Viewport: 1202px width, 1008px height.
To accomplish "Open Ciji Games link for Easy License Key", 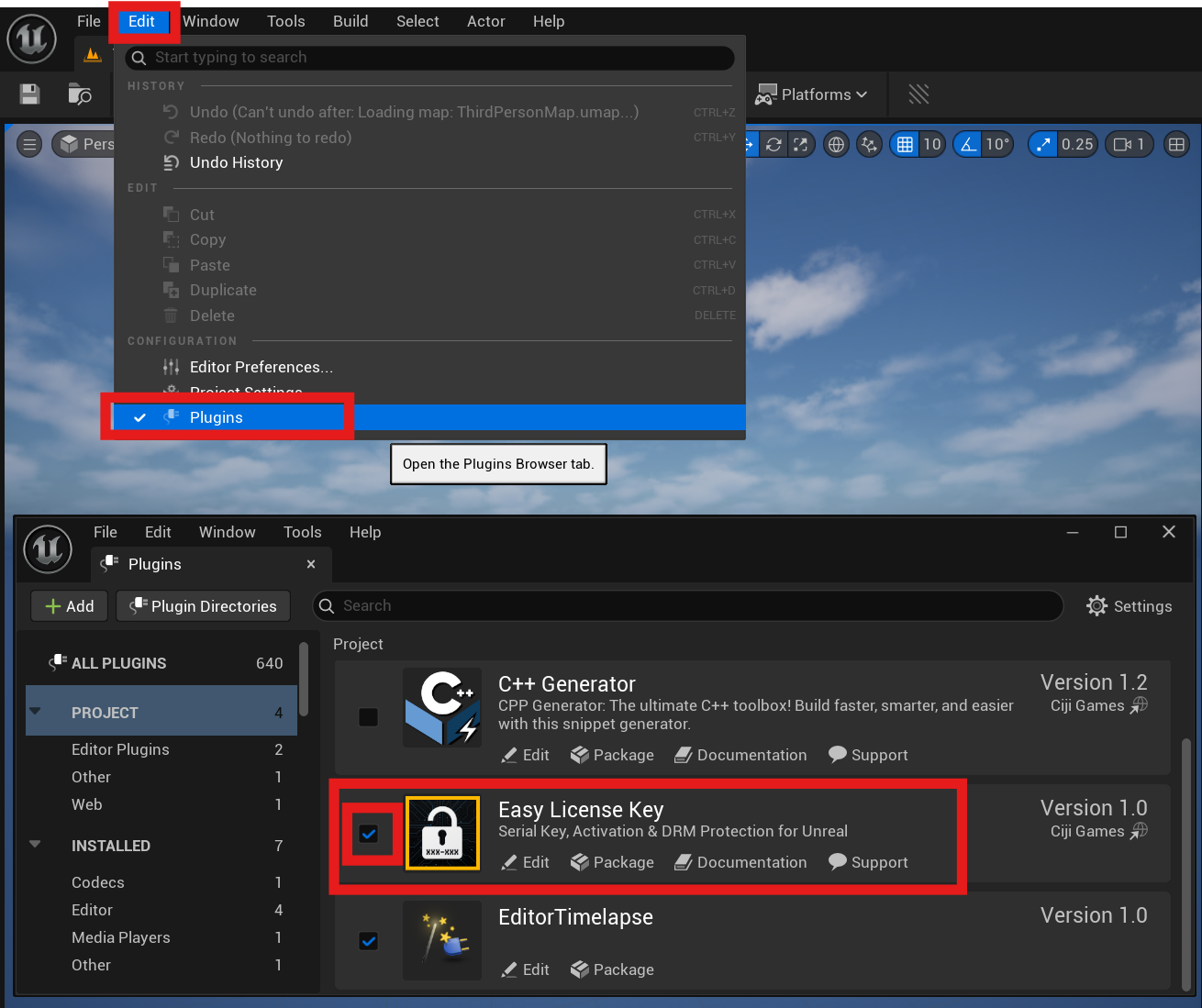I will tap(1098, 831).
